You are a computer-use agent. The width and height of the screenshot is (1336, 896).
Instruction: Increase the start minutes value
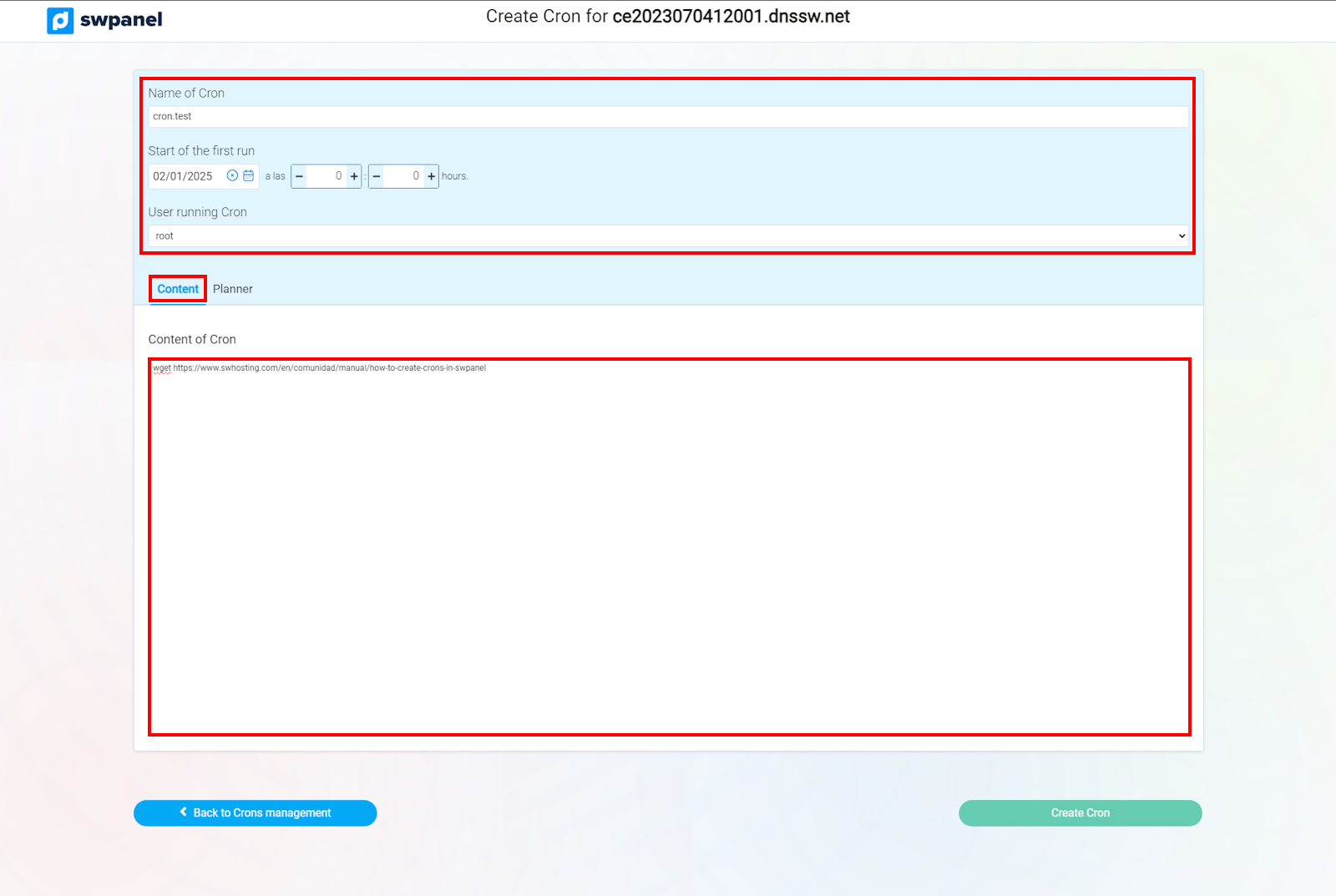coord(432,176)
